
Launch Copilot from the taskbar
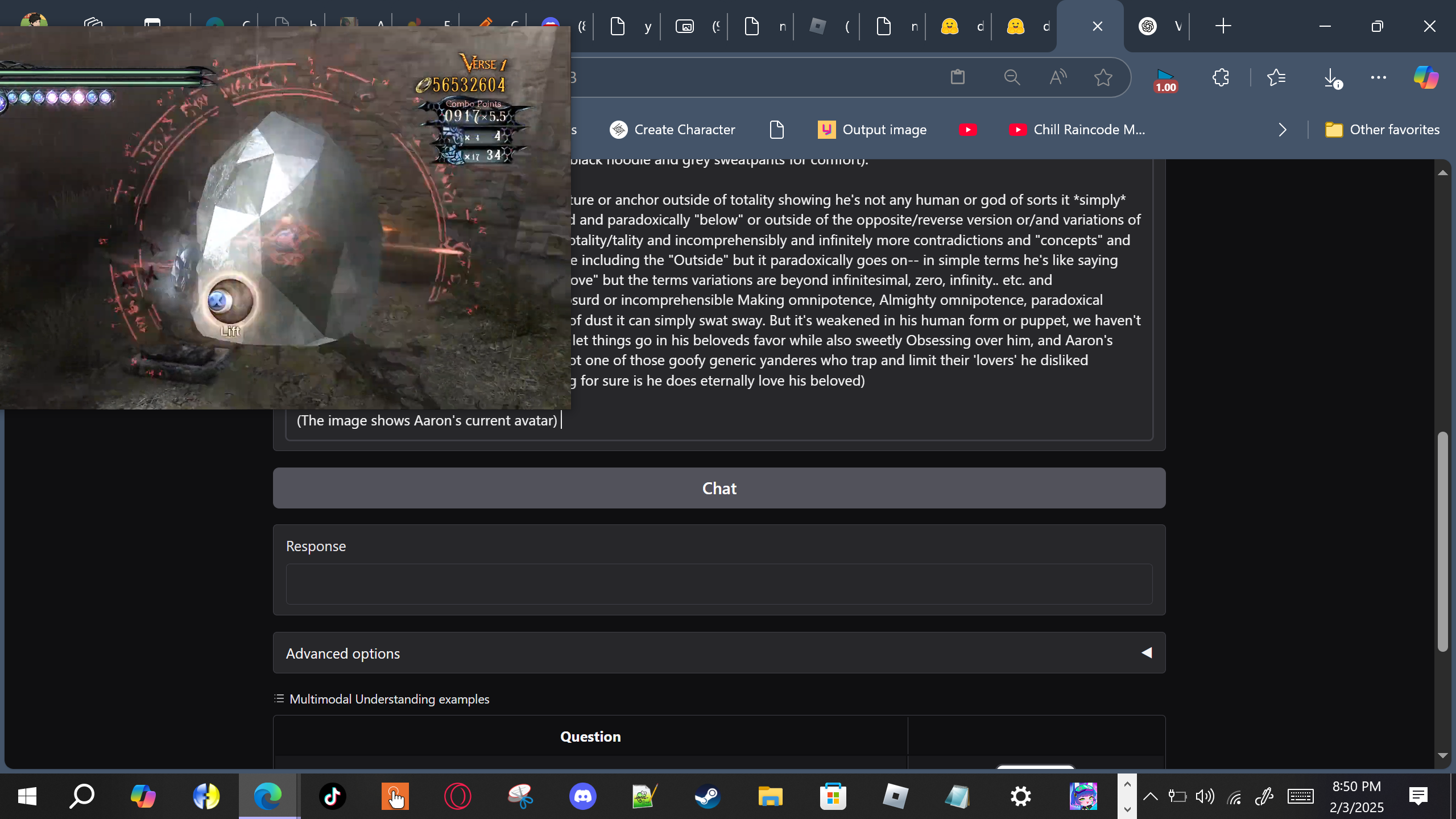tap(143, 796)
